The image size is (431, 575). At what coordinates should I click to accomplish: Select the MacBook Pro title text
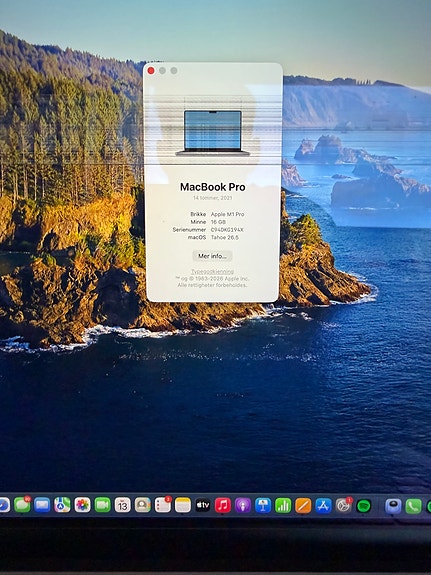point(213,187)
